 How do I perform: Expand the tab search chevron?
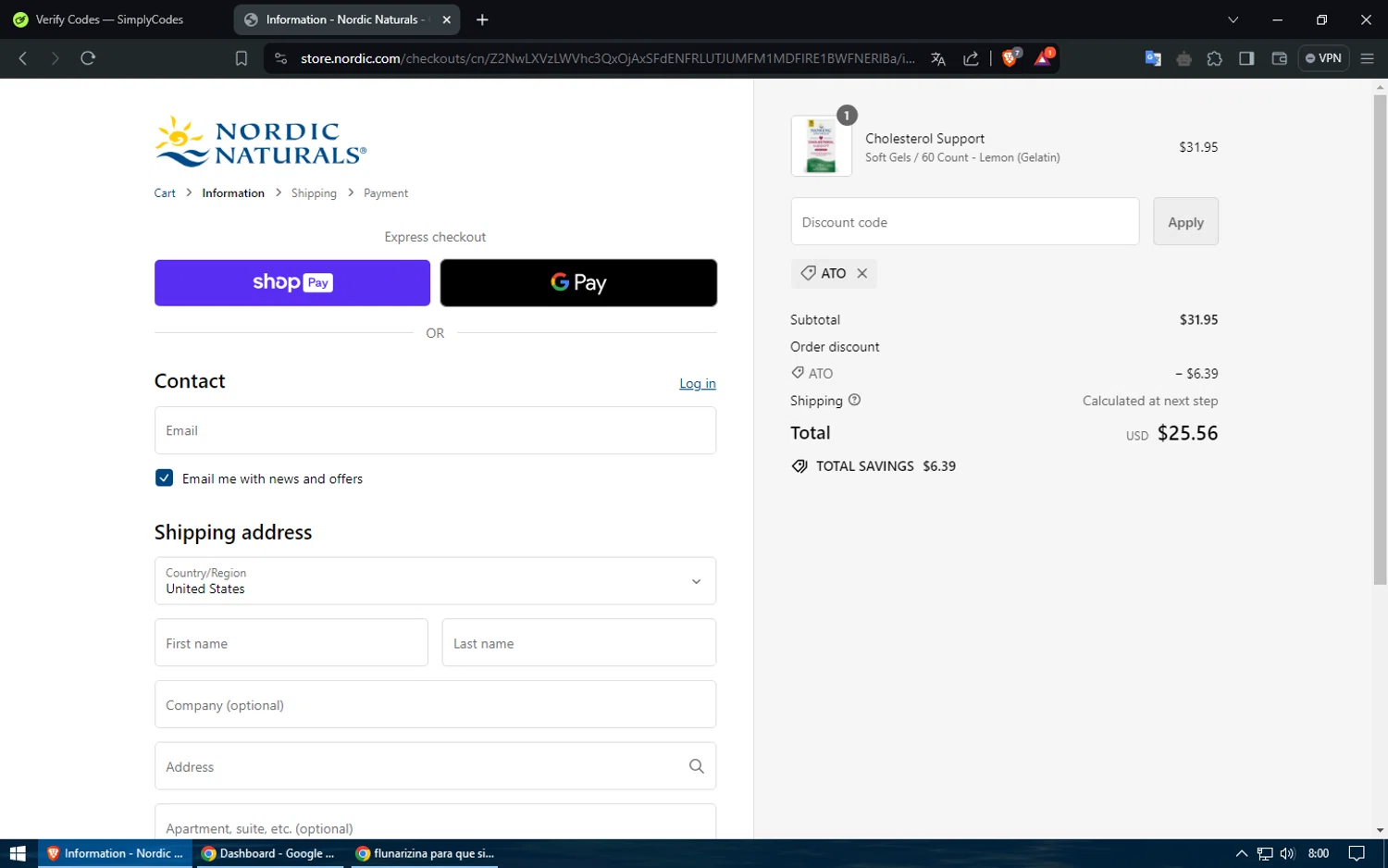coord(1233,19)
